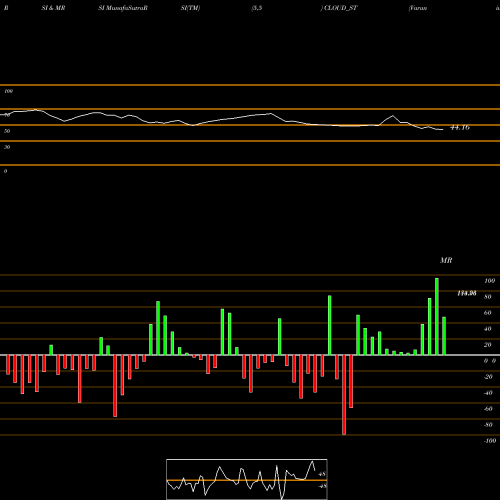Click the SI(TM) header text
Screen dimensions: 500x500
(x=190, y=8)
